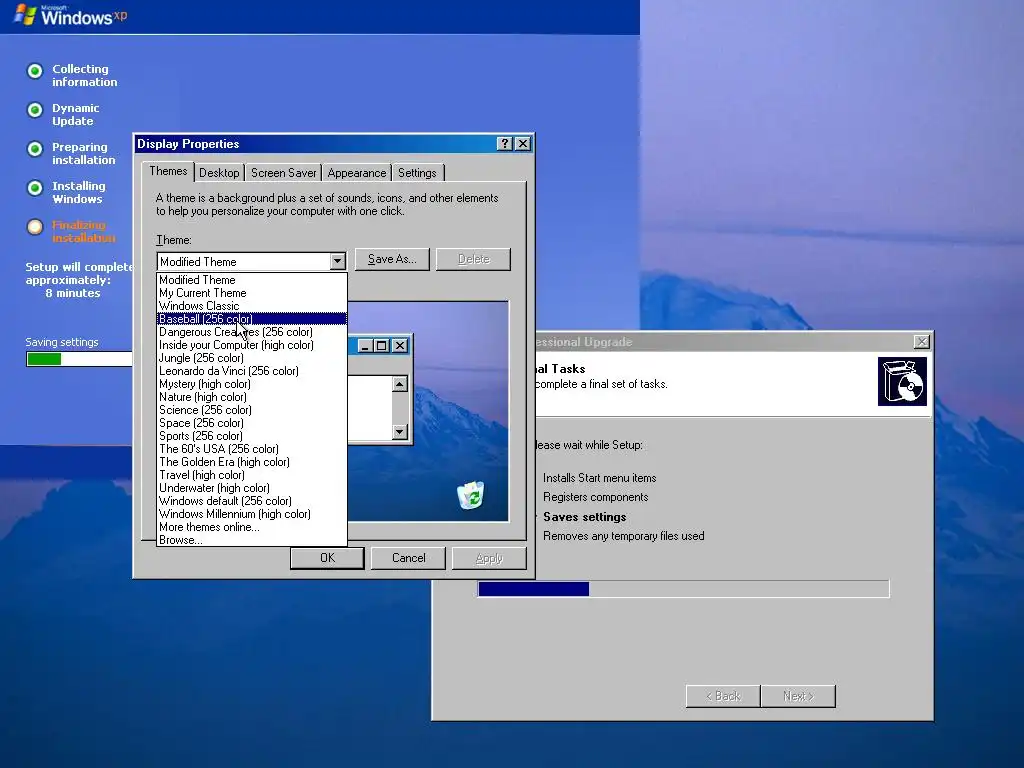Click the help question mark in Display Properties
Screen dimensions: 1024x768
[x=504, y=144]
